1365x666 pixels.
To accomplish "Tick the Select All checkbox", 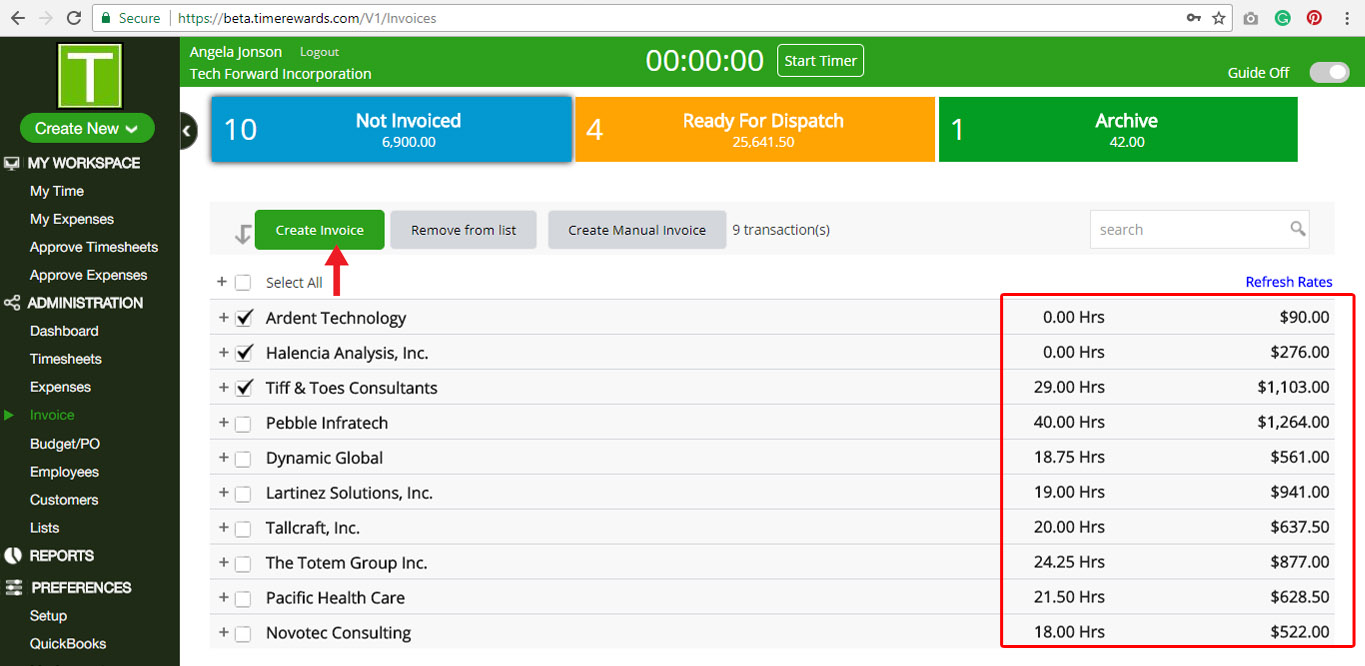I will coord(243,283).
